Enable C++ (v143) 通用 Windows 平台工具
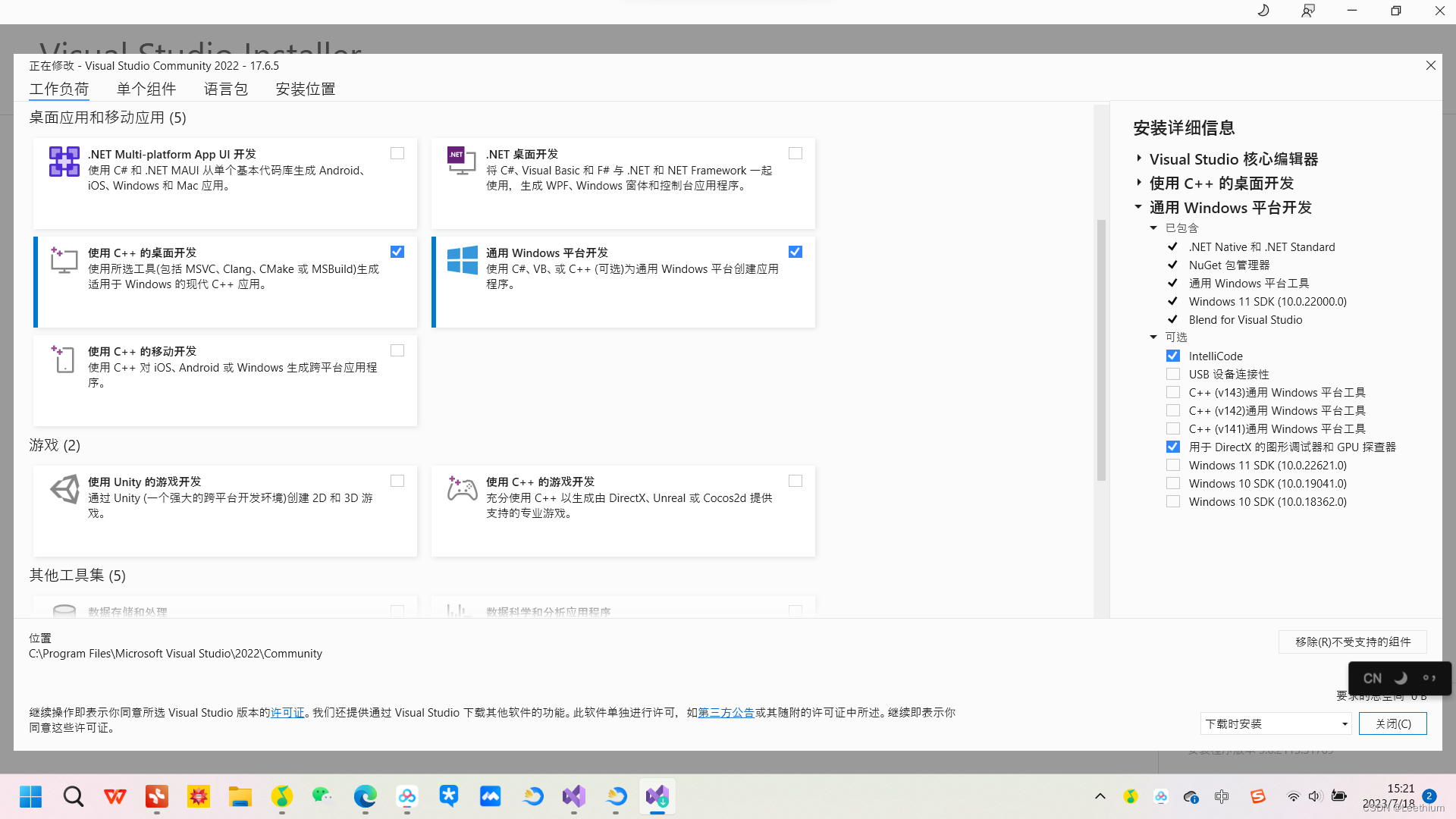 click(x=1173, y=392)
